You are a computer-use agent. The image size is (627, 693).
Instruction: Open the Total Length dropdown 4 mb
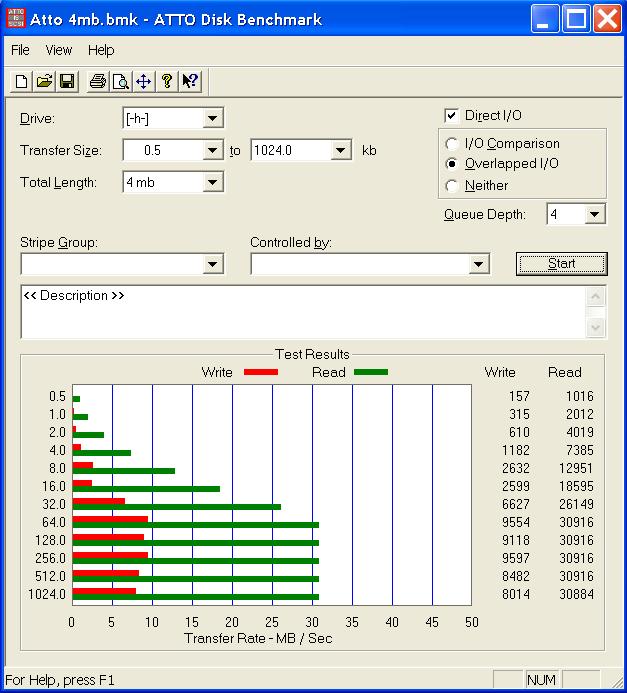(x=213, y=182)
